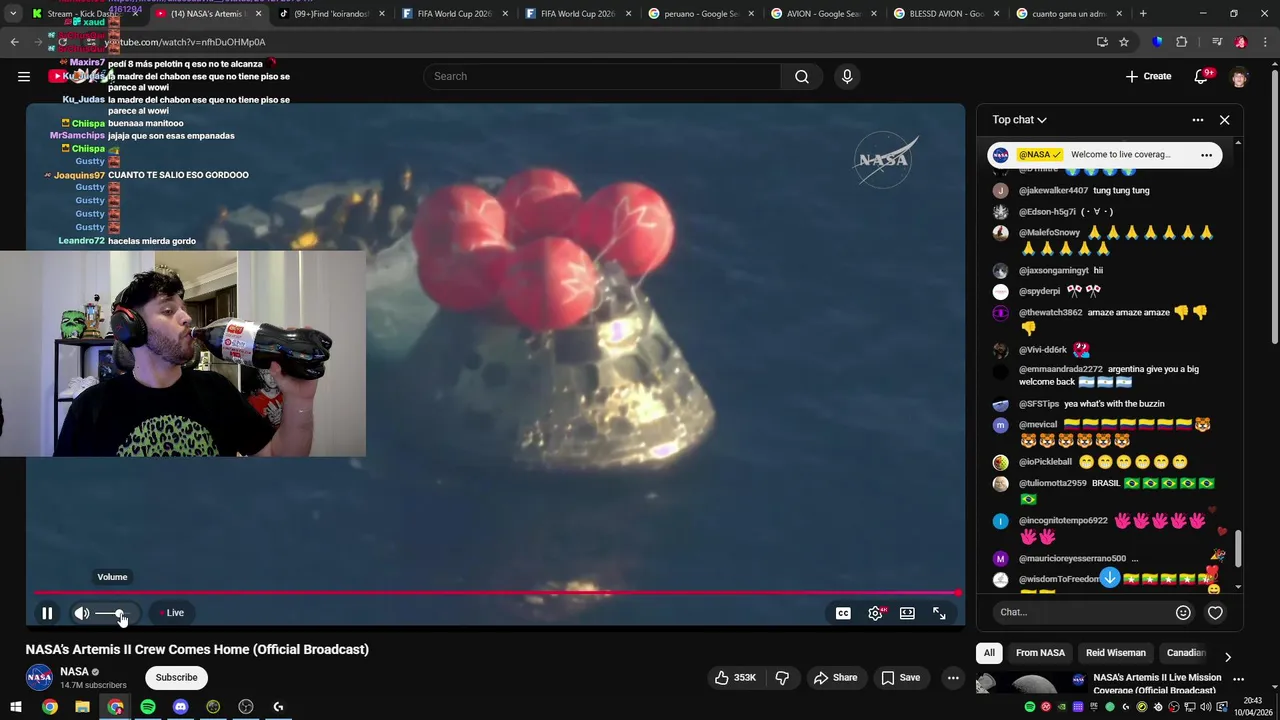Open the YouTube hamburger guide menu
Image resolution: width=1280 pixels, height=720 pixels.
click(x=24, y=76)
